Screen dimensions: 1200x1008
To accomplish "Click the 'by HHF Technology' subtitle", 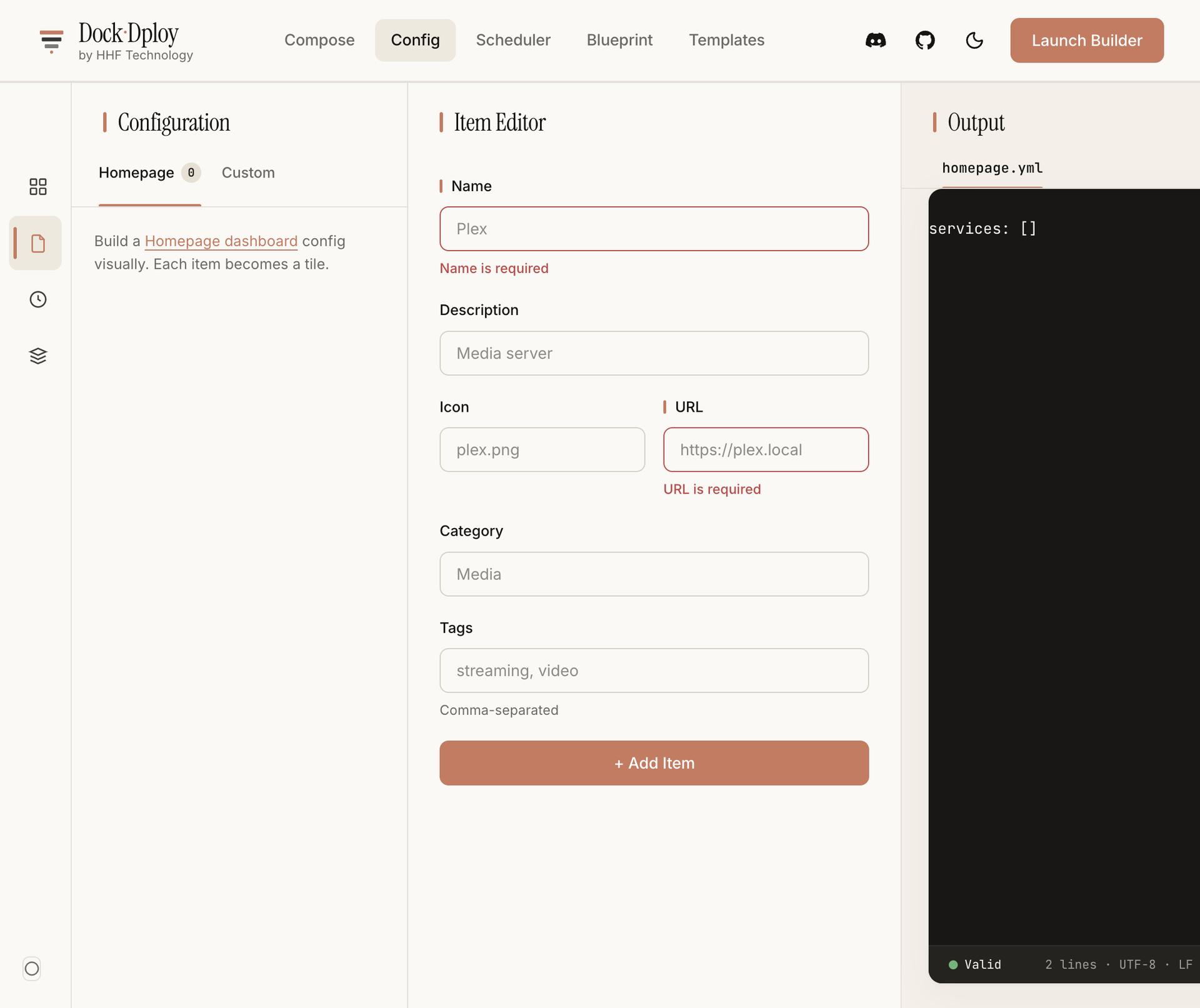I will click(136, 56).
